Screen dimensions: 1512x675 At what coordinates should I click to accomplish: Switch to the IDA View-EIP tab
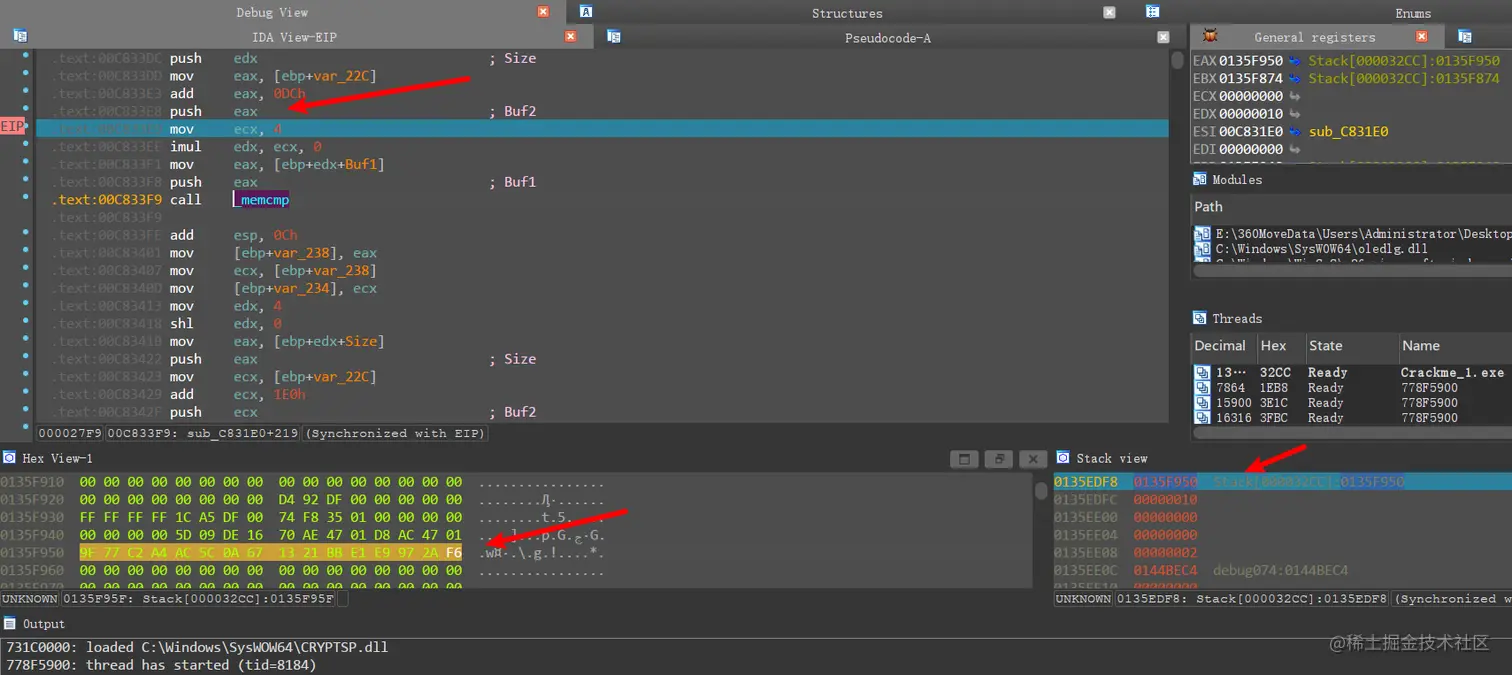pyautogui.click(x=294, y=37)
